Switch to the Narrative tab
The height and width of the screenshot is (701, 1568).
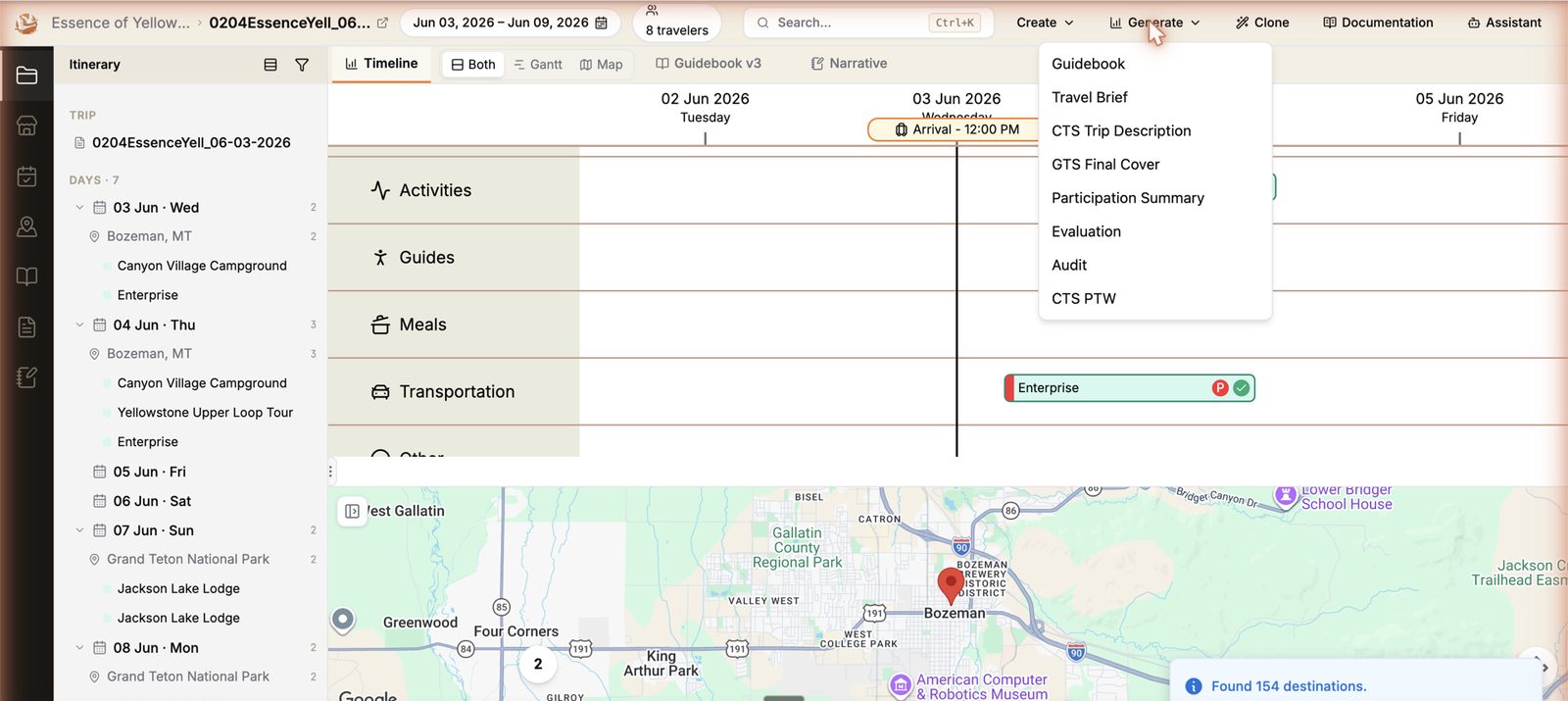[x=849, y=64]
